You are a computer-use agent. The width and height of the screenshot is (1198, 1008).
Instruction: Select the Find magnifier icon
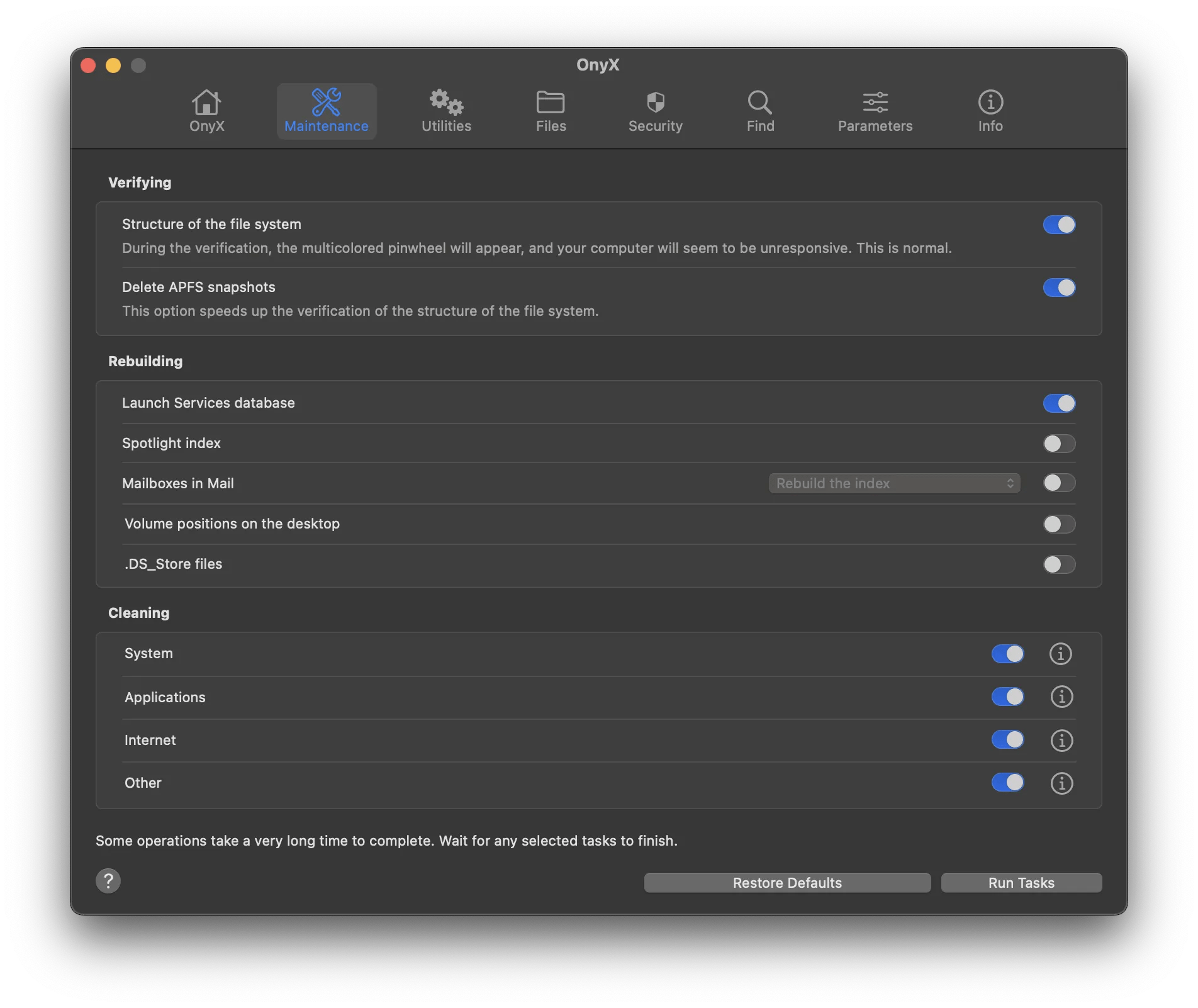point(760,103)
